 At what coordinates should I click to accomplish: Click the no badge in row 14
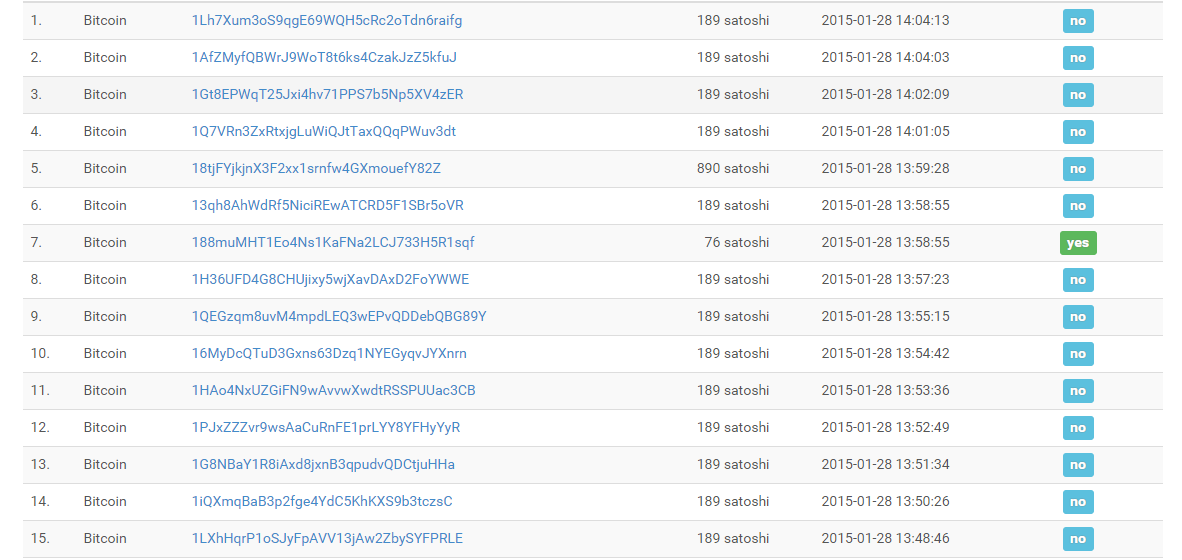(1078, 501)
